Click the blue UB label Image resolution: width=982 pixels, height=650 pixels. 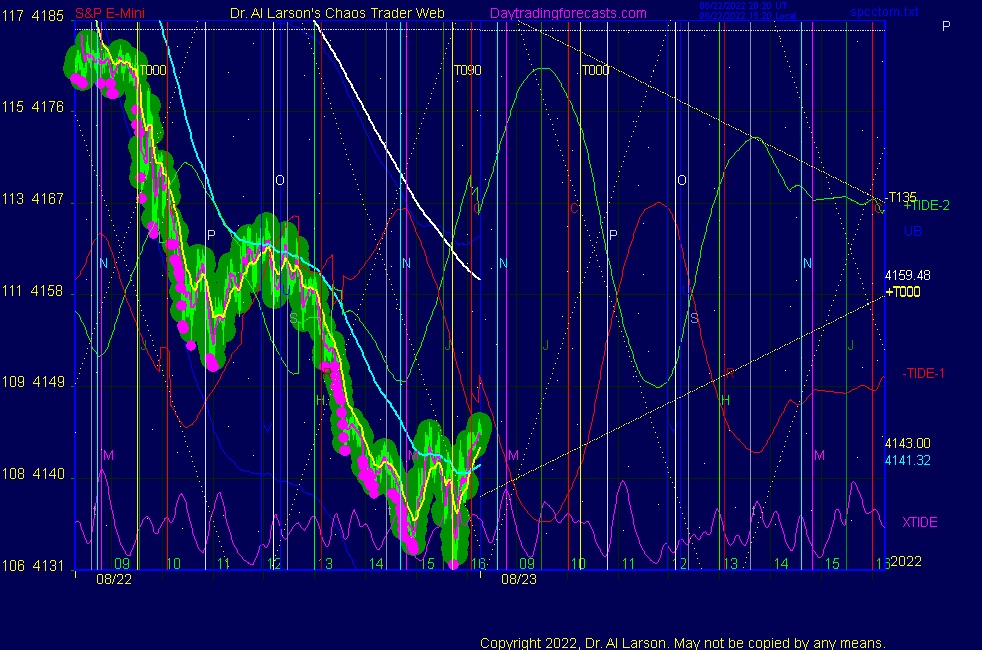[x=913, y=231]
